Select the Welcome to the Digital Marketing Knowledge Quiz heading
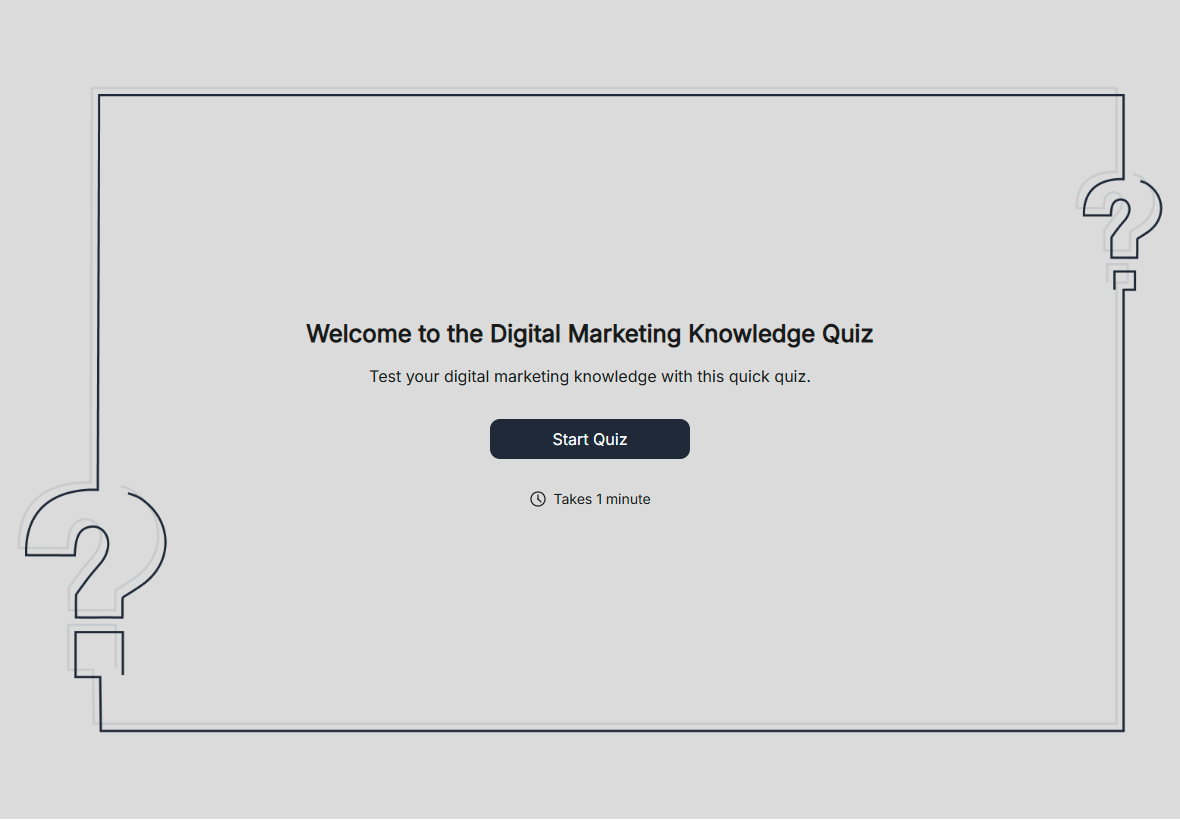Screen dimensions: 1180x820 click(589, 333)
